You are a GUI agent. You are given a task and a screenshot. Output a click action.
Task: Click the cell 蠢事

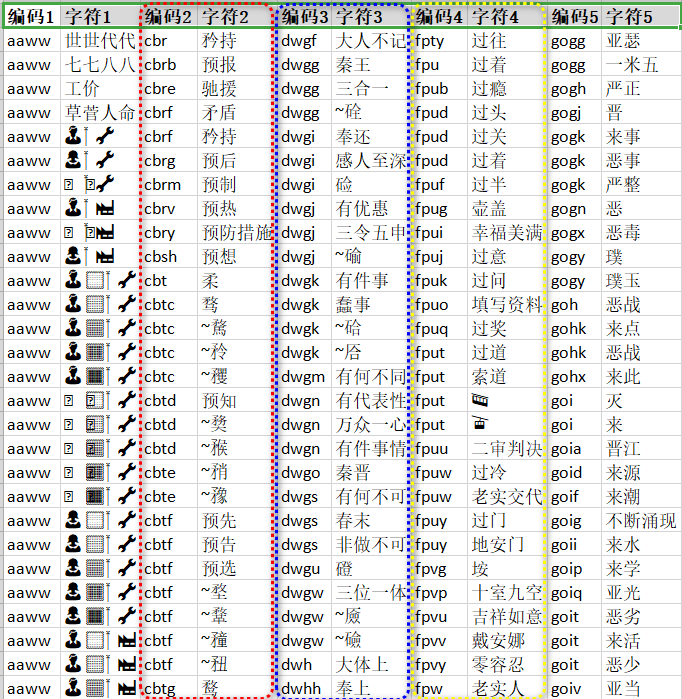click(371, 305)
